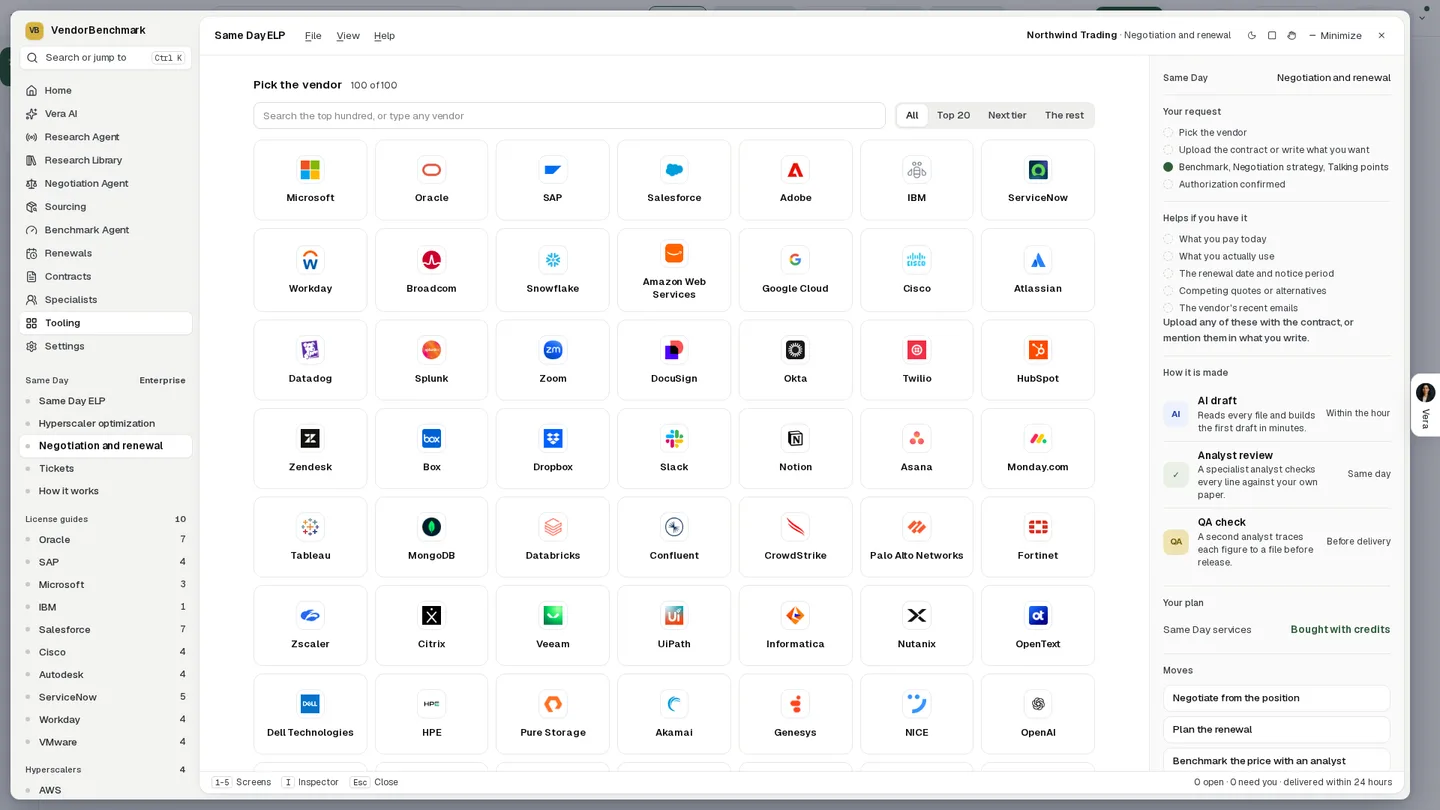Pick the IBM vendor tile
The image size is (1440, 810).
(917, 180)
